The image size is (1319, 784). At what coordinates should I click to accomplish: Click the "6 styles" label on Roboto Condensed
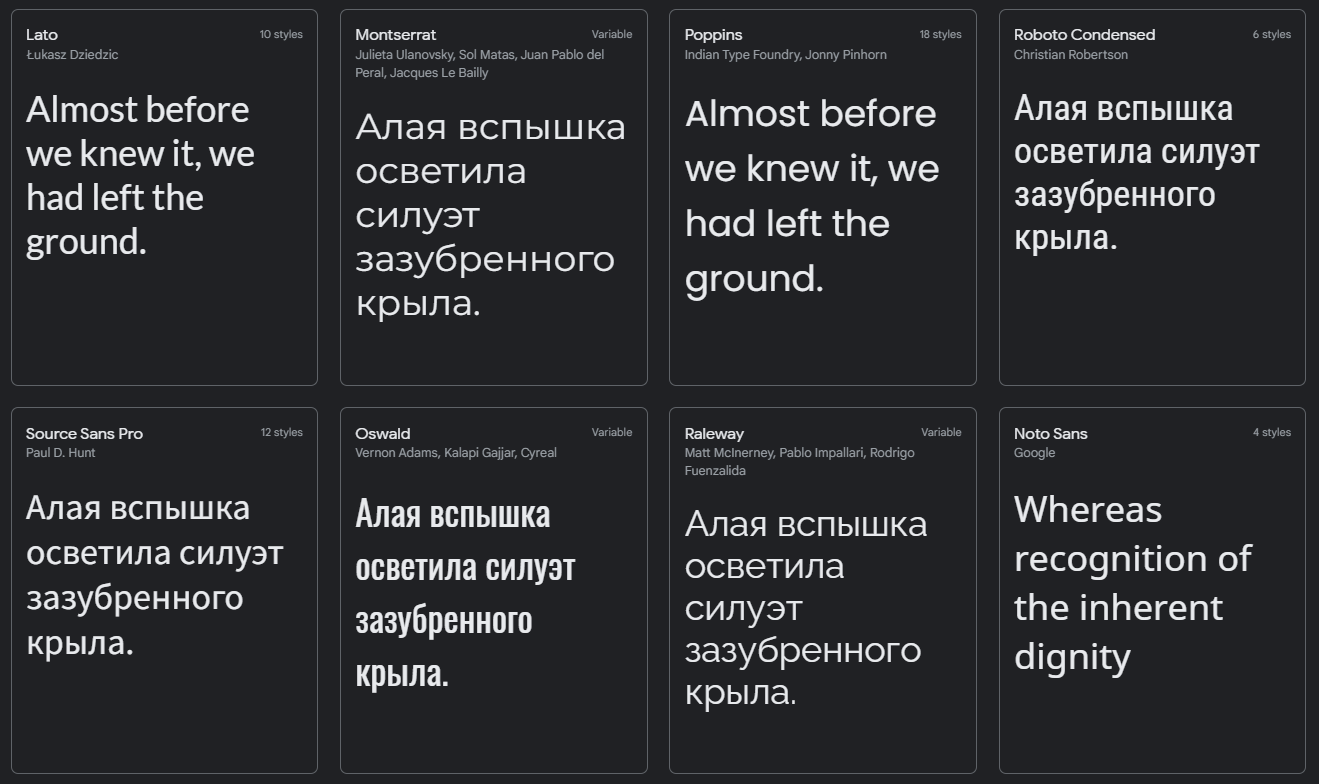(1271, 35)
